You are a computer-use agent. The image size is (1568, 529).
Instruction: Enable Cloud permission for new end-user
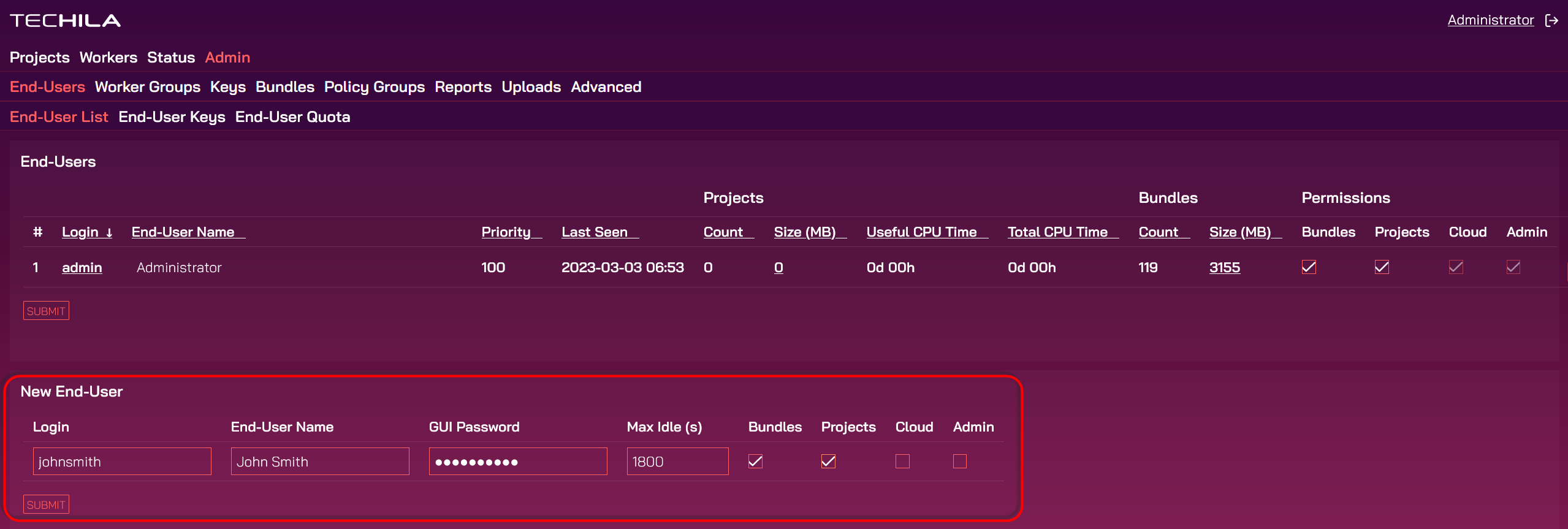click(x=902, y=462)
